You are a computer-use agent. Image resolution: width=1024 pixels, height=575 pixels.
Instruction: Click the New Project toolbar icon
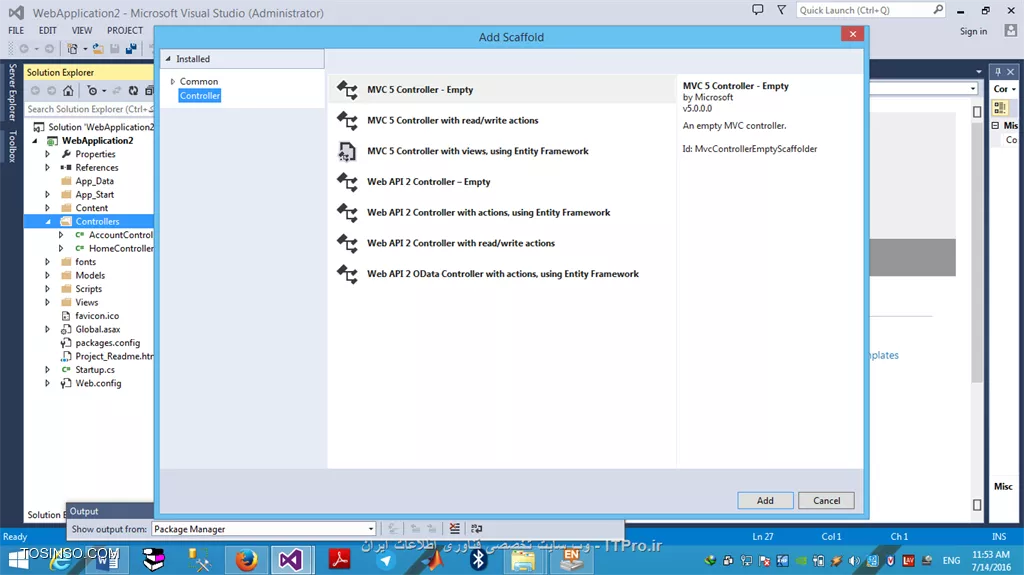(x=72, y=49)
